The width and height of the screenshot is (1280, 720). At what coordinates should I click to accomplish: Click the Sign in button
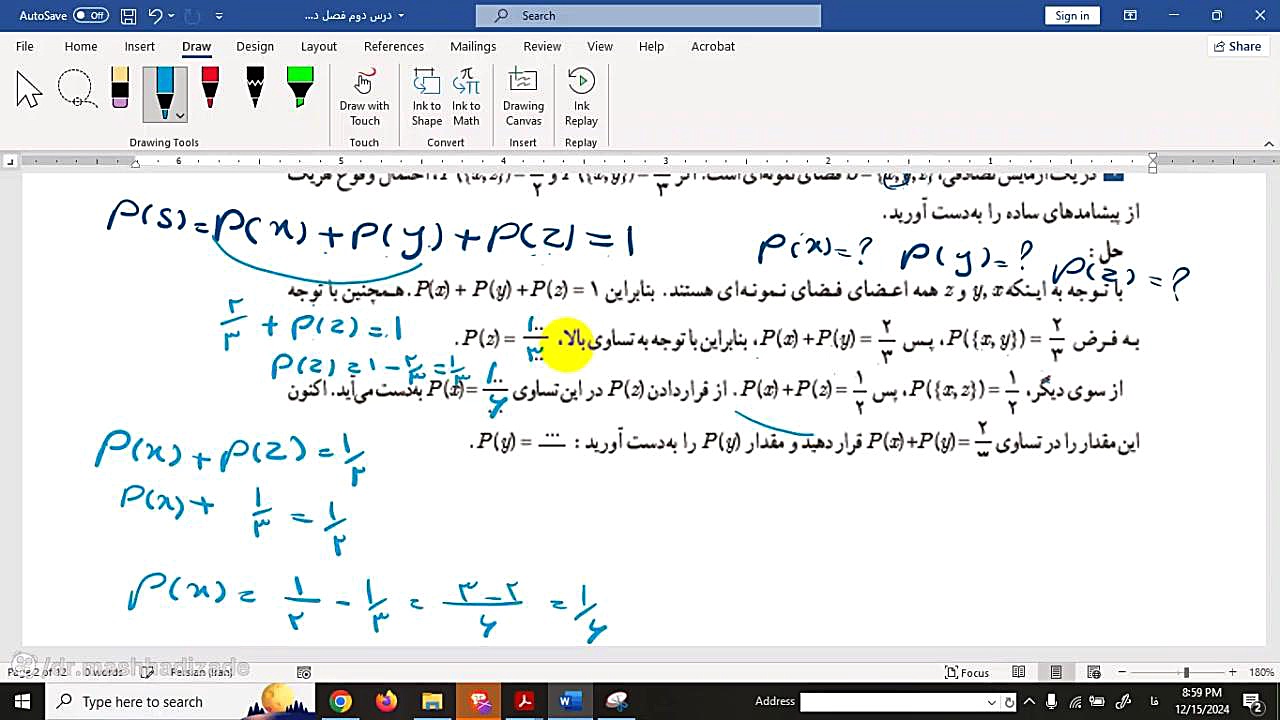click(1072, 15)
